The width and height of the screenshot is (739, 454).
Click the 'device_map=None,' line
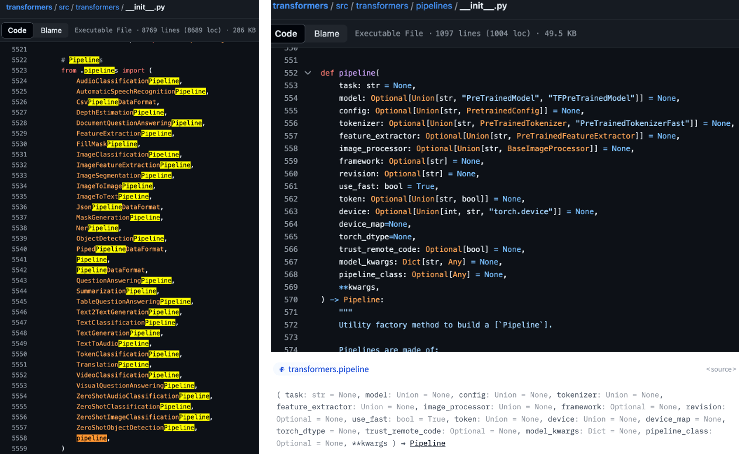[375, 224]
